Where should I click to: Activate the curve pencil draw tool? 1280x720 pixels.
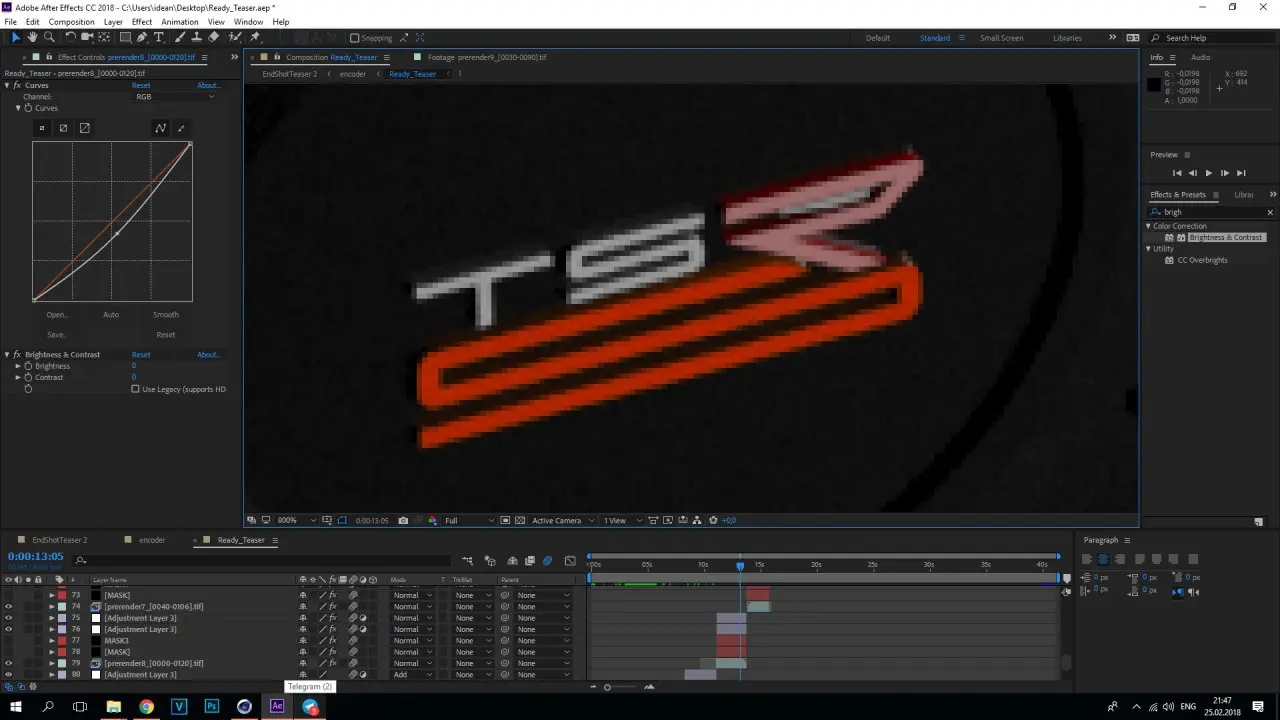(181, 128)
